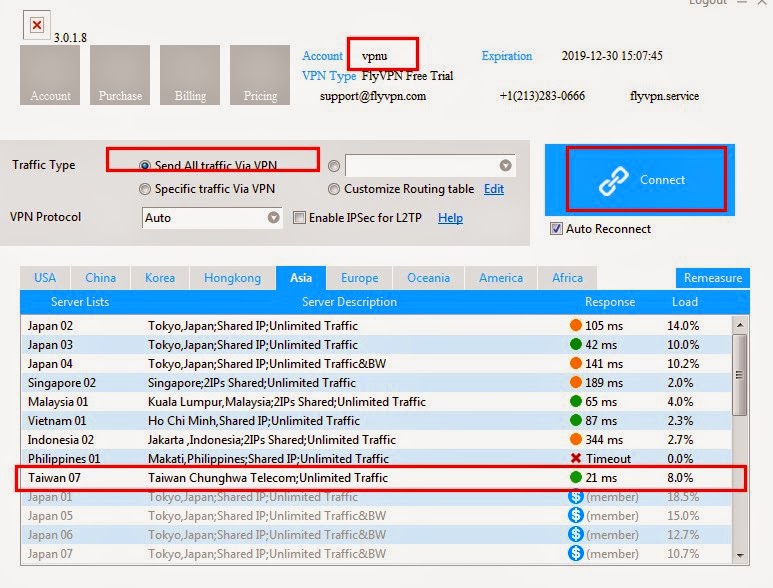Image resolution: width=773 pixels, height=588 pixels.
Task: Click the orange status dot for 105 ms
Action: pos(575,325)
